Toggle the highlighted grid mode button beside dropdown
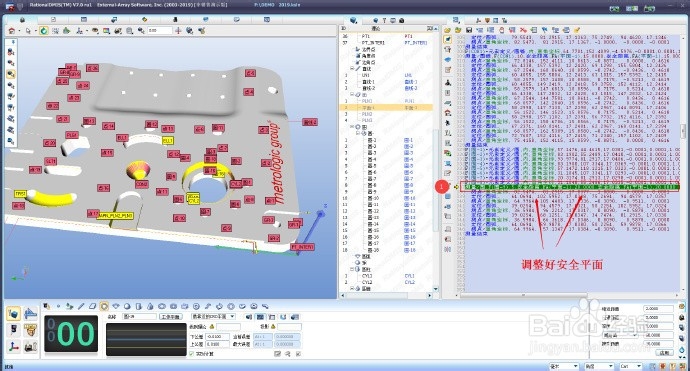The image size is (690, 371). (x=261, y=317)
